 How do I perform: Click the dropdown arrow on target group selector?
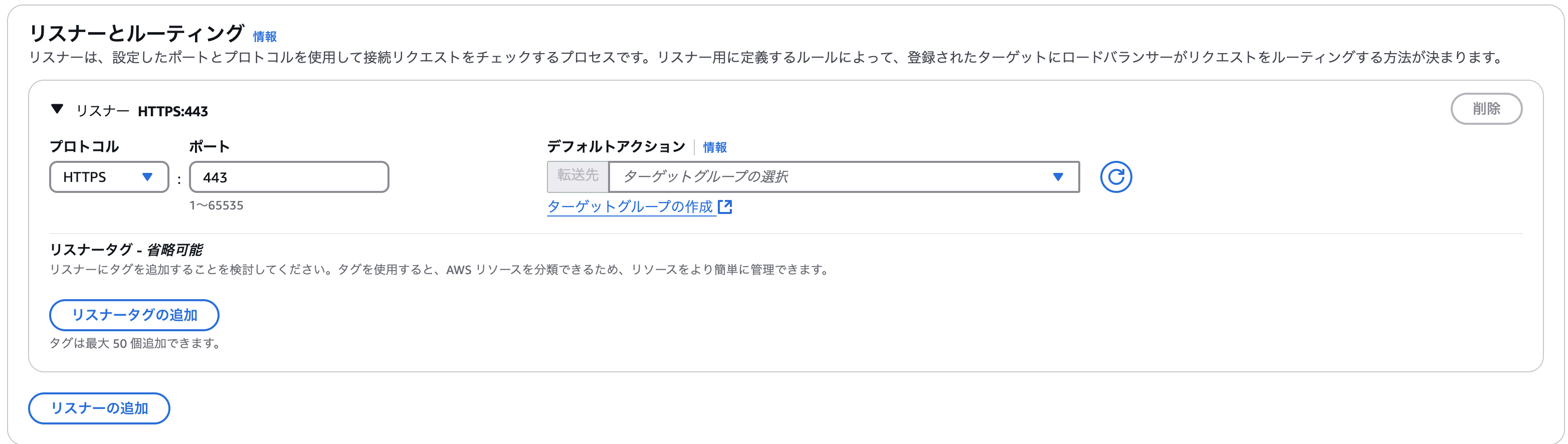click(x=1059, y=177)
